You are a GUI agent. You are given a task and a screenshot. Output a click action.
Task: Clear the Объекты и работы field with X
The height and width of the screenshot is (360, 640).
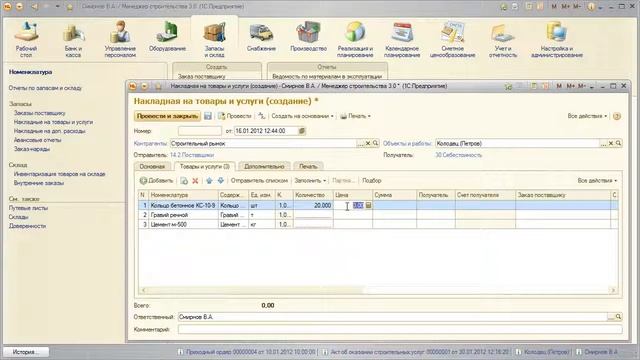point(611,143)
